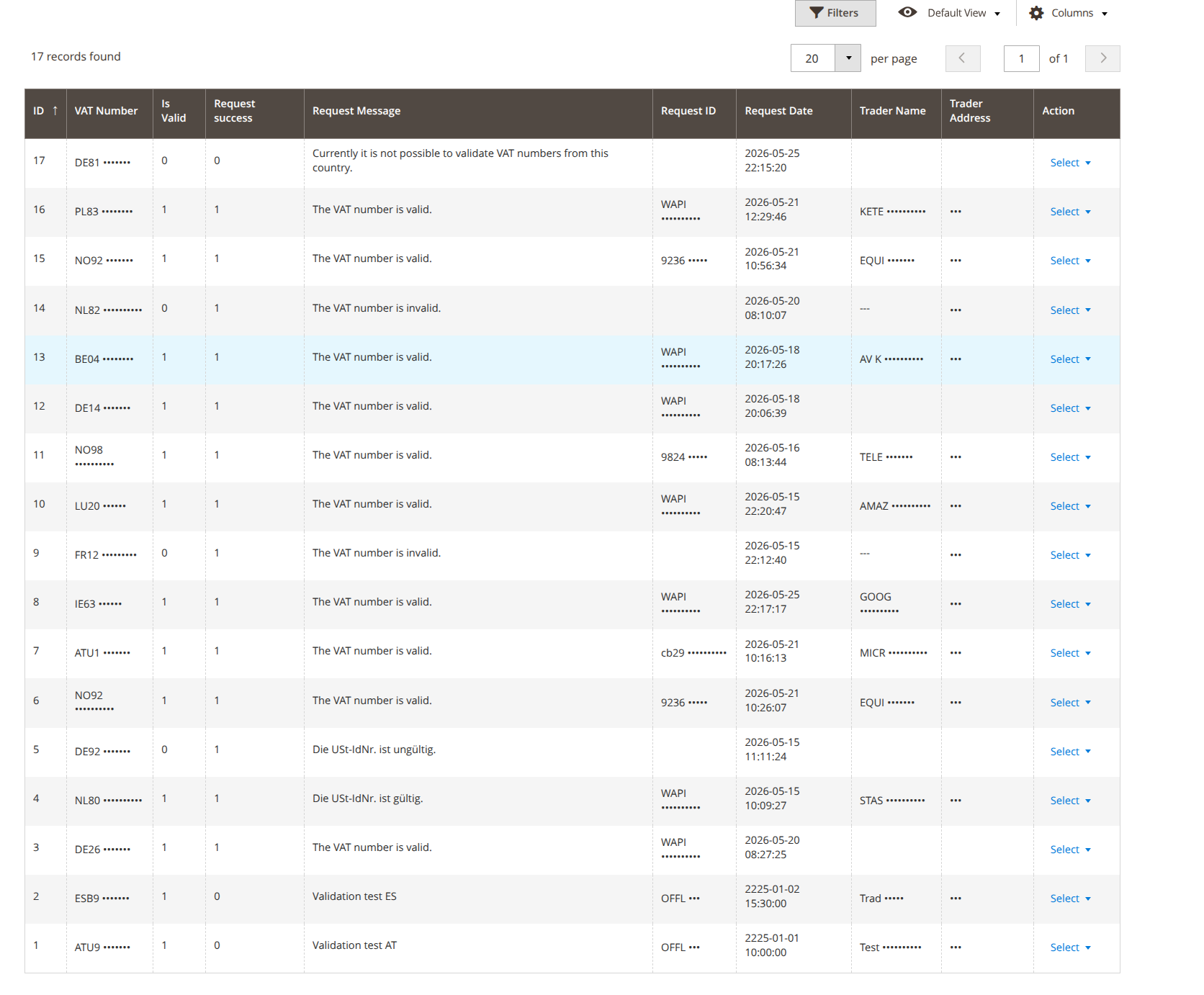Screen dimensions: 1204x995
Task: Click the '17 records found' text
Action: (76, 56)
